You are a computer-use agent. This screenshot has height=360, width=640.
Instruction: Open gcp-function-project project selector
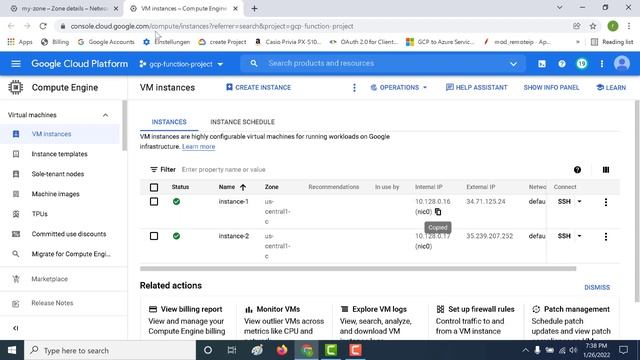(x=181, y=64)
